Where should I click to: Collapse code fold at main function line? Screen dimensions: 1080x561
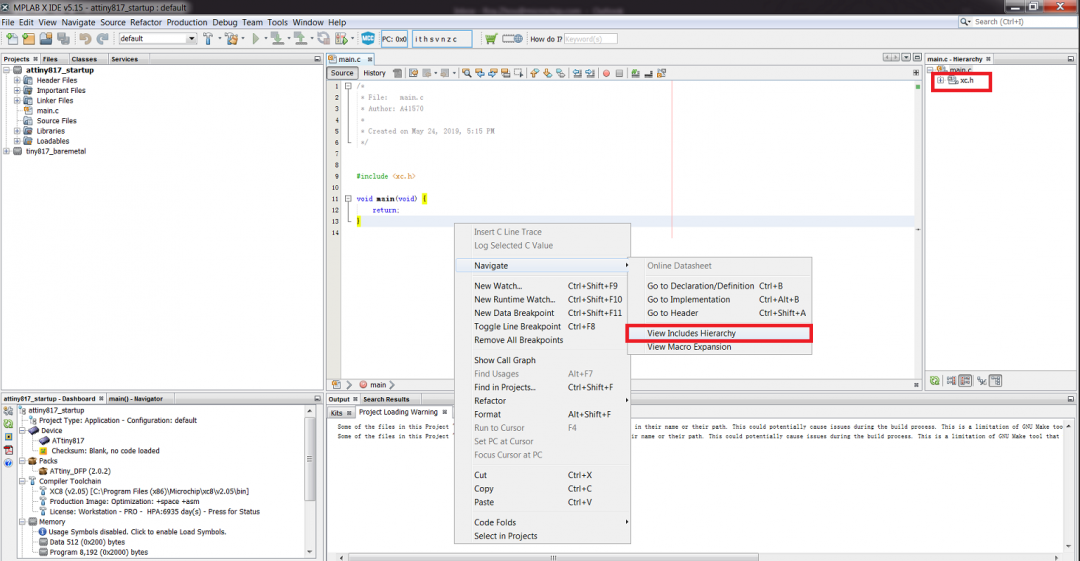click(348, 198)
